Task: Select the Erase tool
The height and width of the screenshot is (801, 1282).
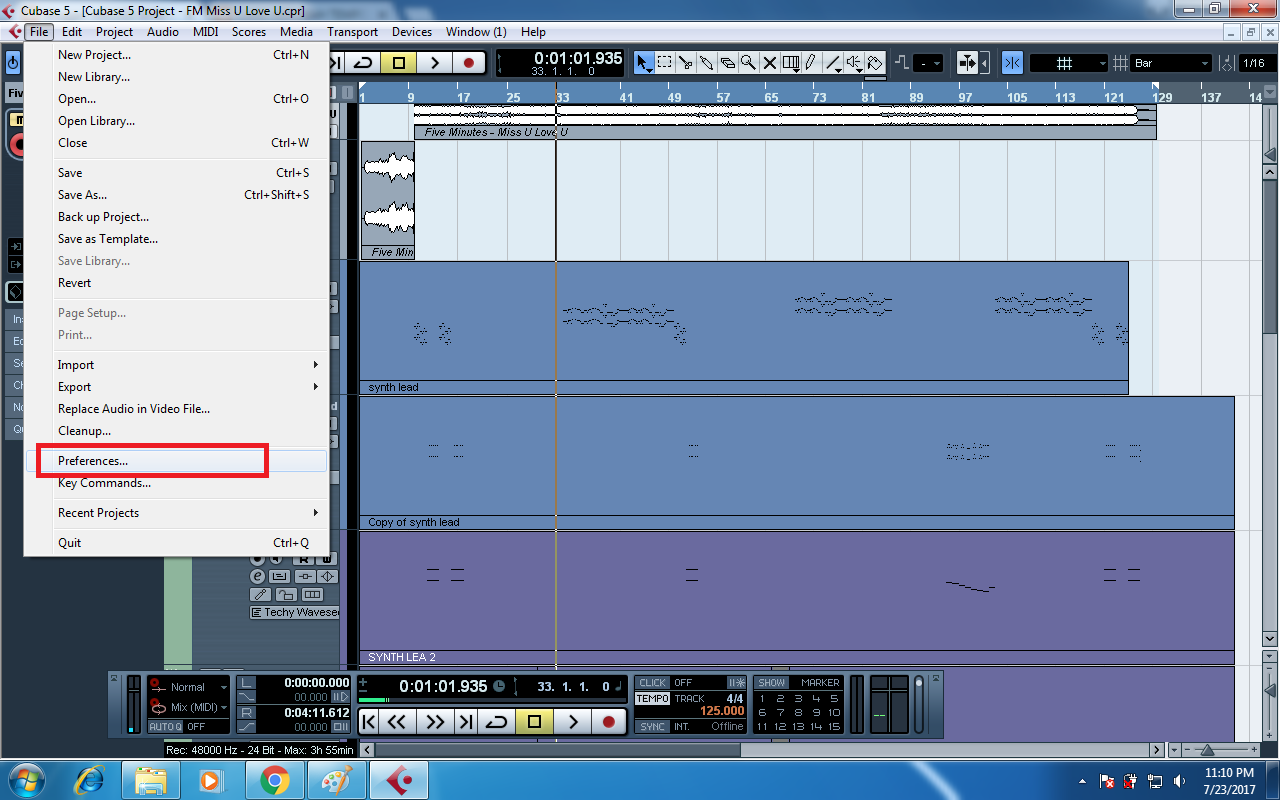Action: pos(728,63)
